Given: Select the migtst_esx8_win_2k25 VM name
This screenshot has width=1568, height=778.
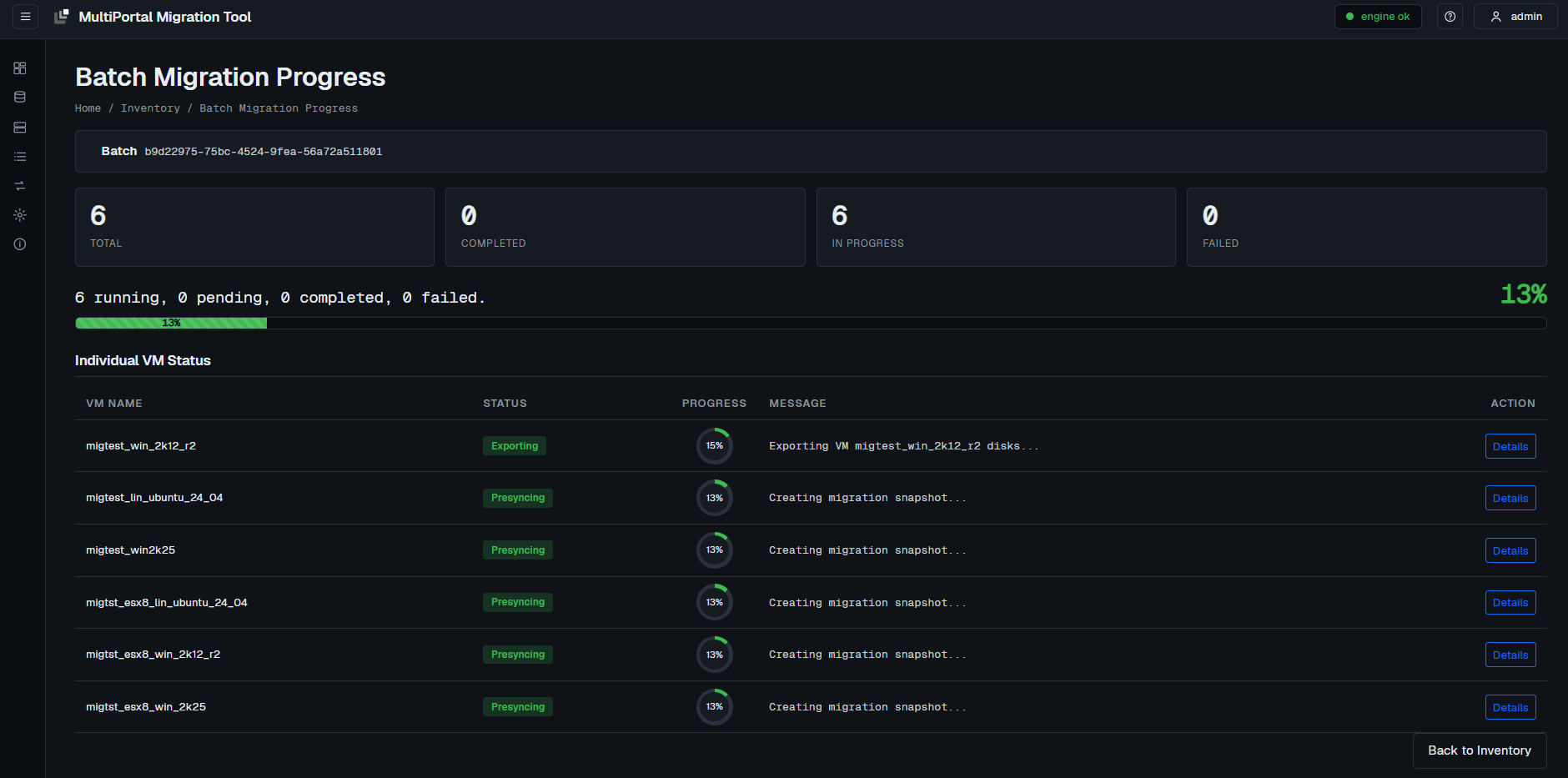Looking at the screenshot, I should coord(146,707).
